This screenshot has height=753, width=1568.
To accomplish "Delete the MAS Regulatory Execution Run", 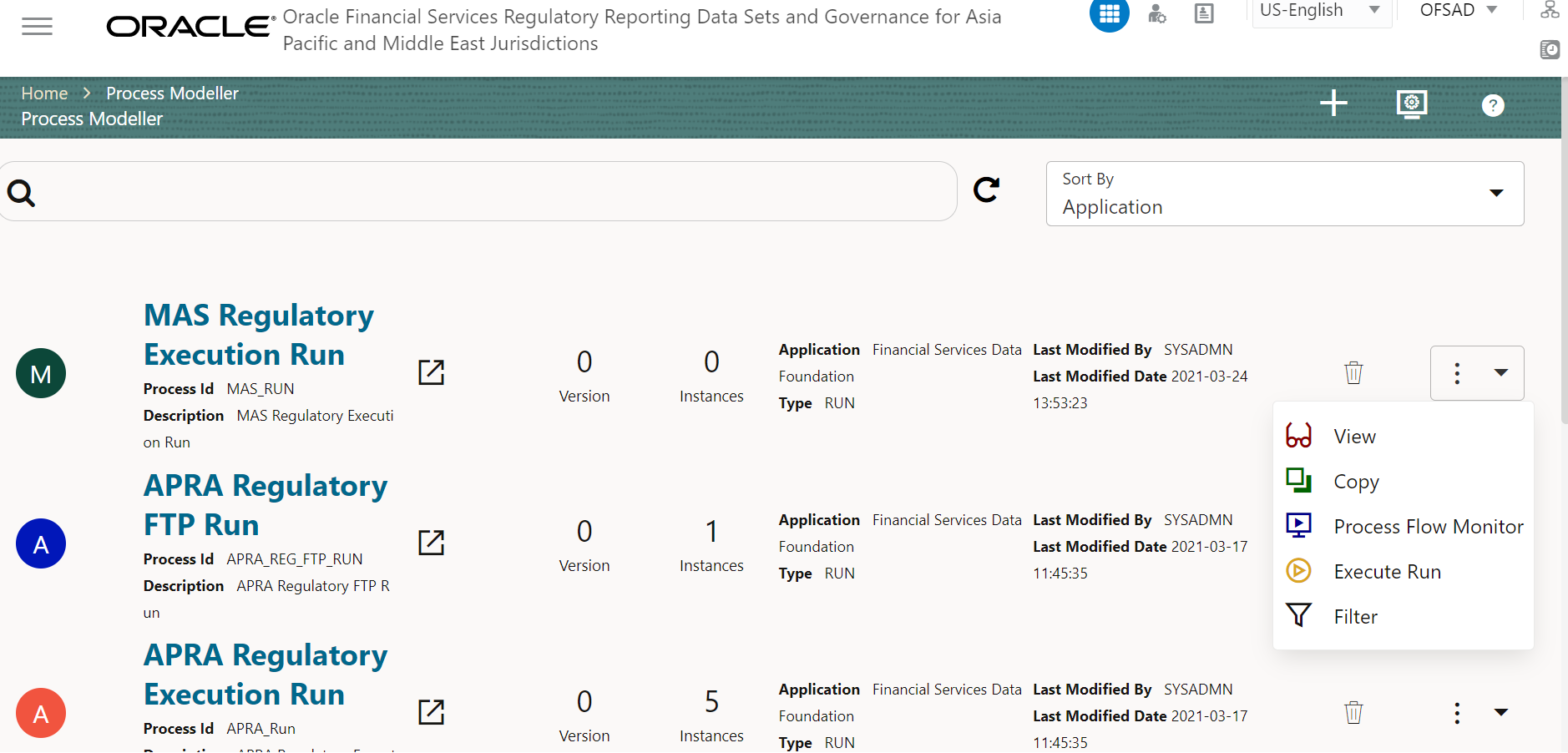I will click(x=1353, y=372).
